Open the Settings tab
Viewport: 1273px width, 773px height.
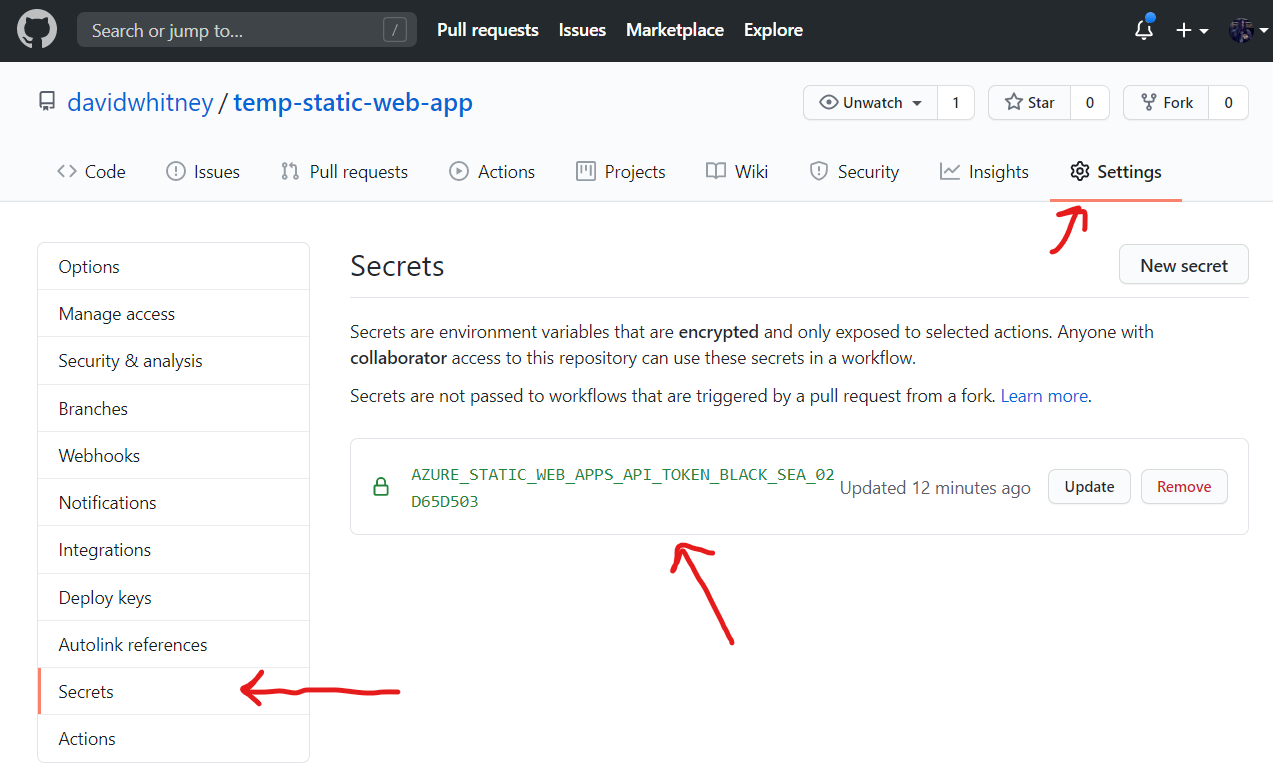1115,172
